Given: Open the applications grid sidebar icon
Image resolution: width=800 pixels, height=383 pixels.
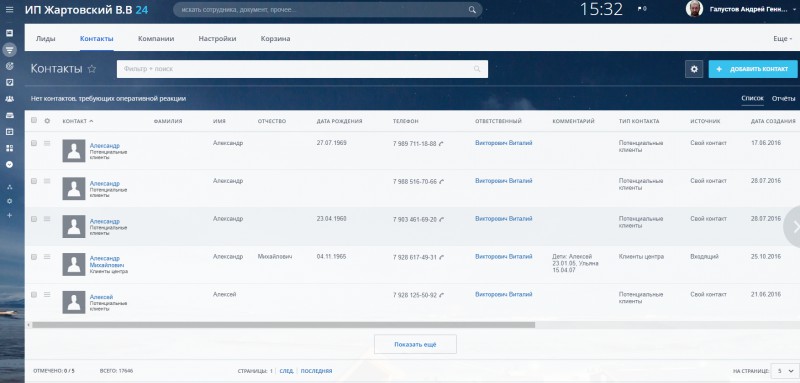Looking at the screenshot, I should click(9, 148).
